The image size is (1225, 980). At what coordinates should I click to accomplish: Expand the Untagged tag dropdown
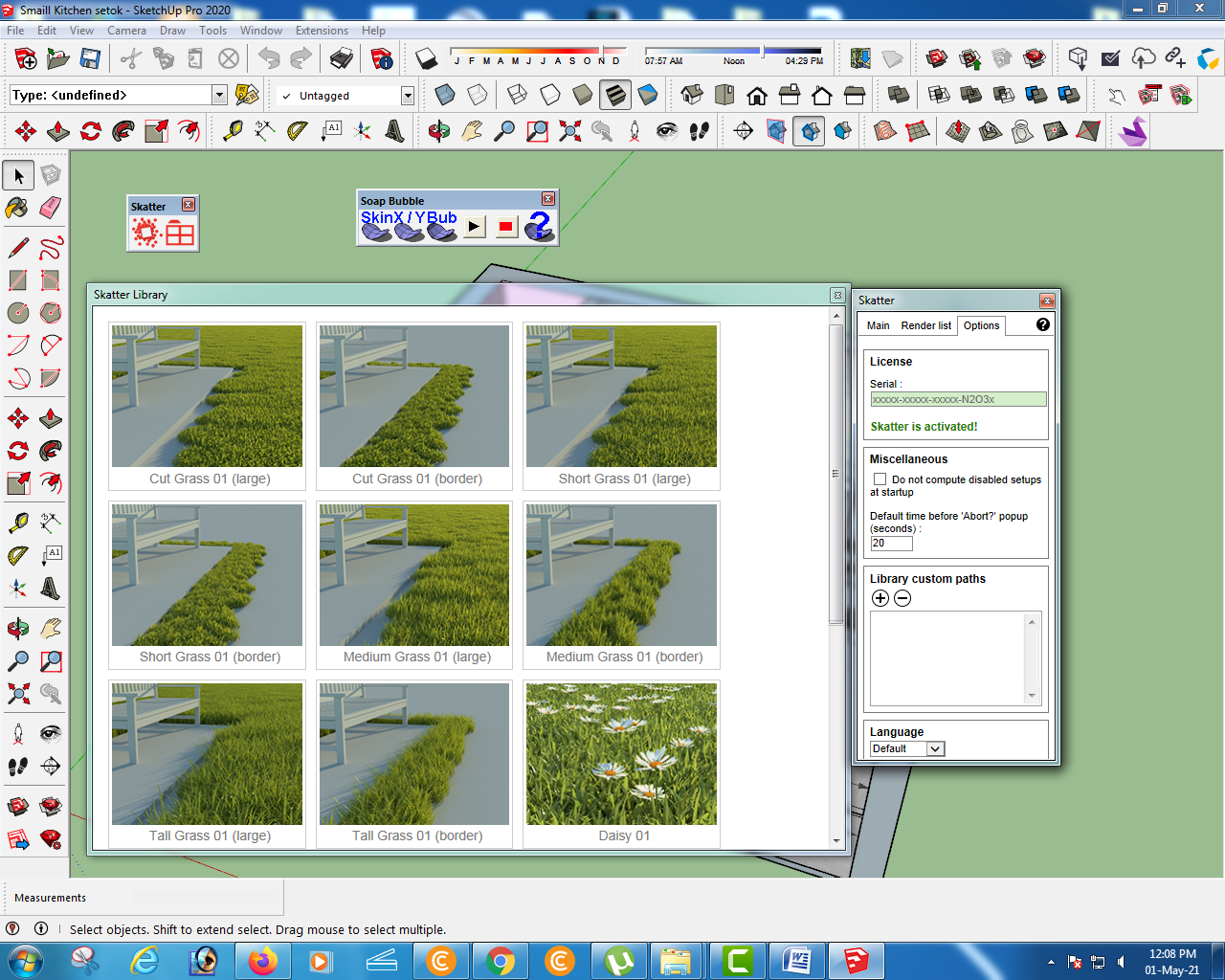coord(407,96)
